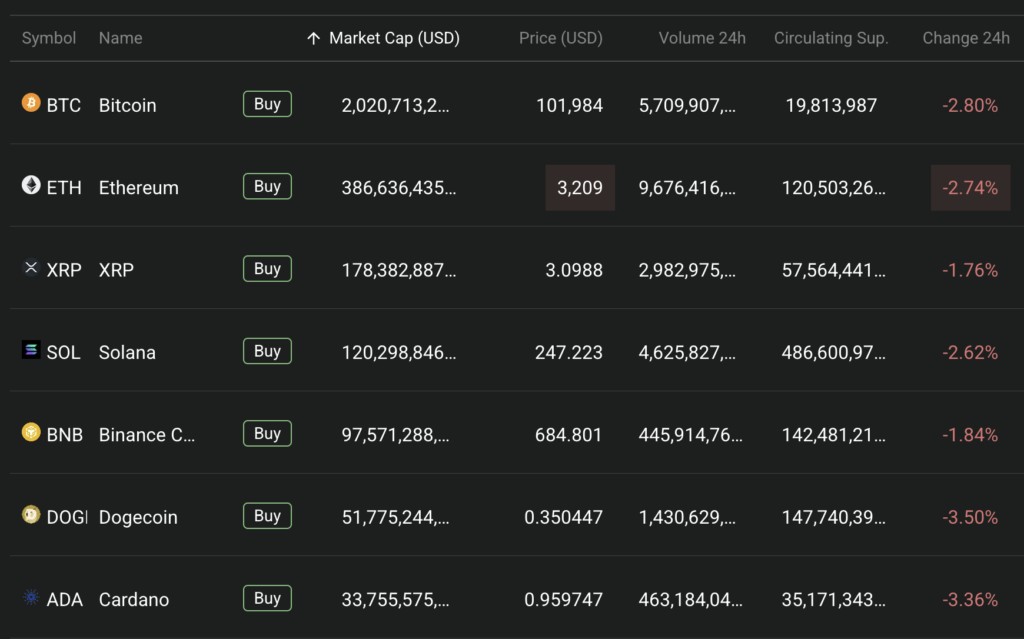The height and width of the screenshot is (639, 1024).
Task: Click BNB volume 445,914,76...
Action: point(690,434)
